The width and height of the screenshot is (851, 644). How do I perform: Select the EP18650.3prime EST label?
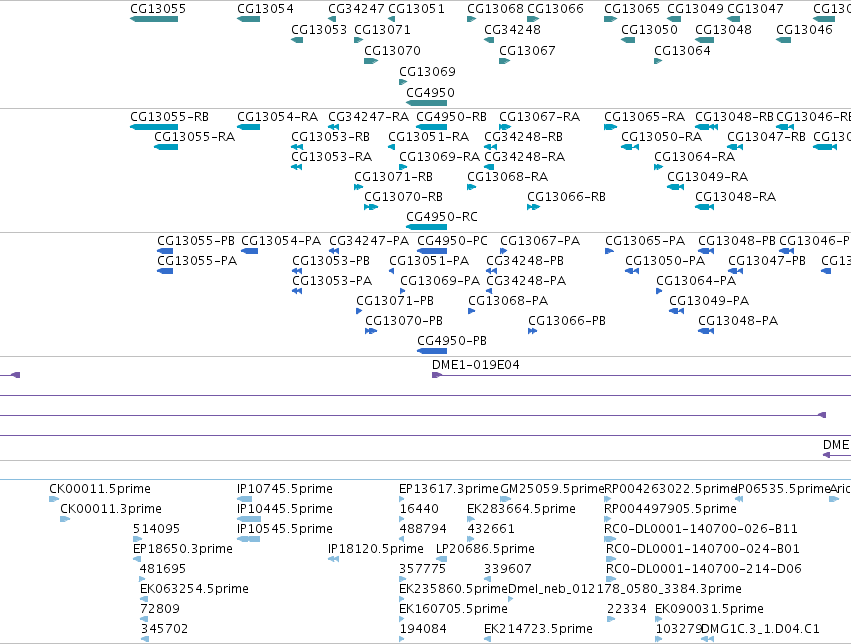(x=183, y=549)
